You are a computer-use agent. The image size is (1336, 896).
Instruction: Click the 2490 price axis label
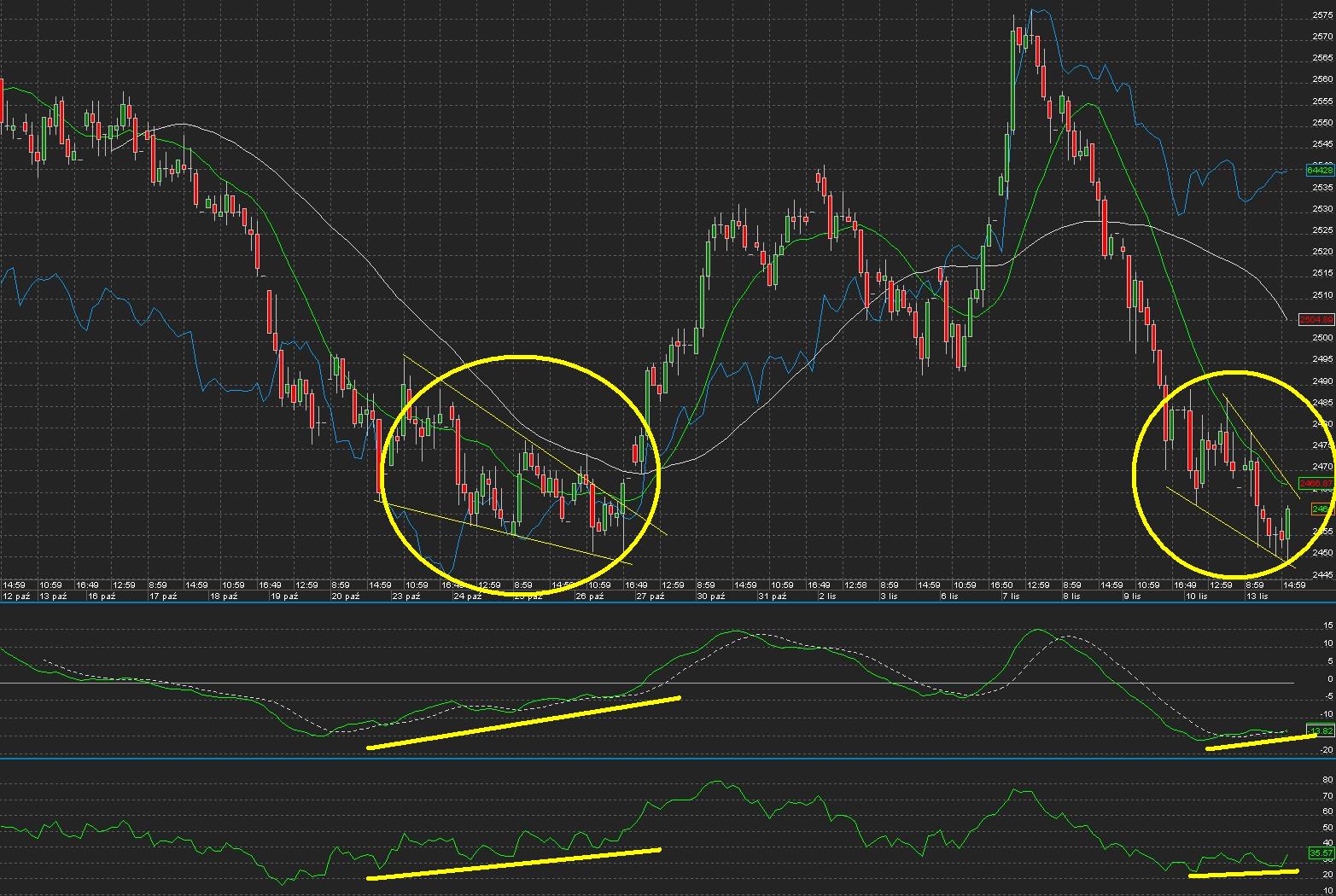(x=1322, y=381)
